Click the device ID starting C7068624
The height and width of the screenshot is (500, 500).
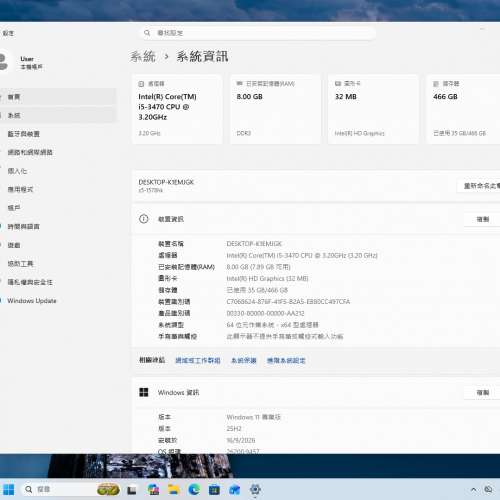pos(288,302)
